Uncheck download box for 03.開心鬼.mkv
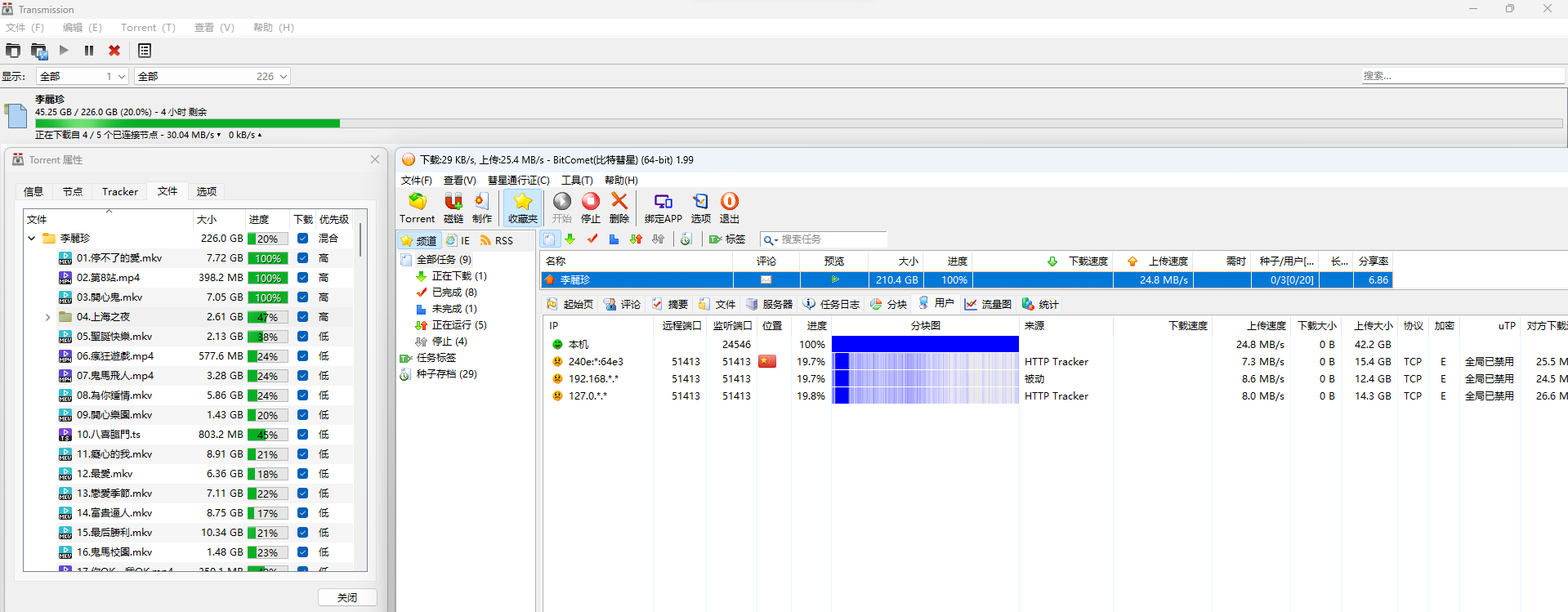This screenshot has width=1568, height=612. tap(302, 297)
